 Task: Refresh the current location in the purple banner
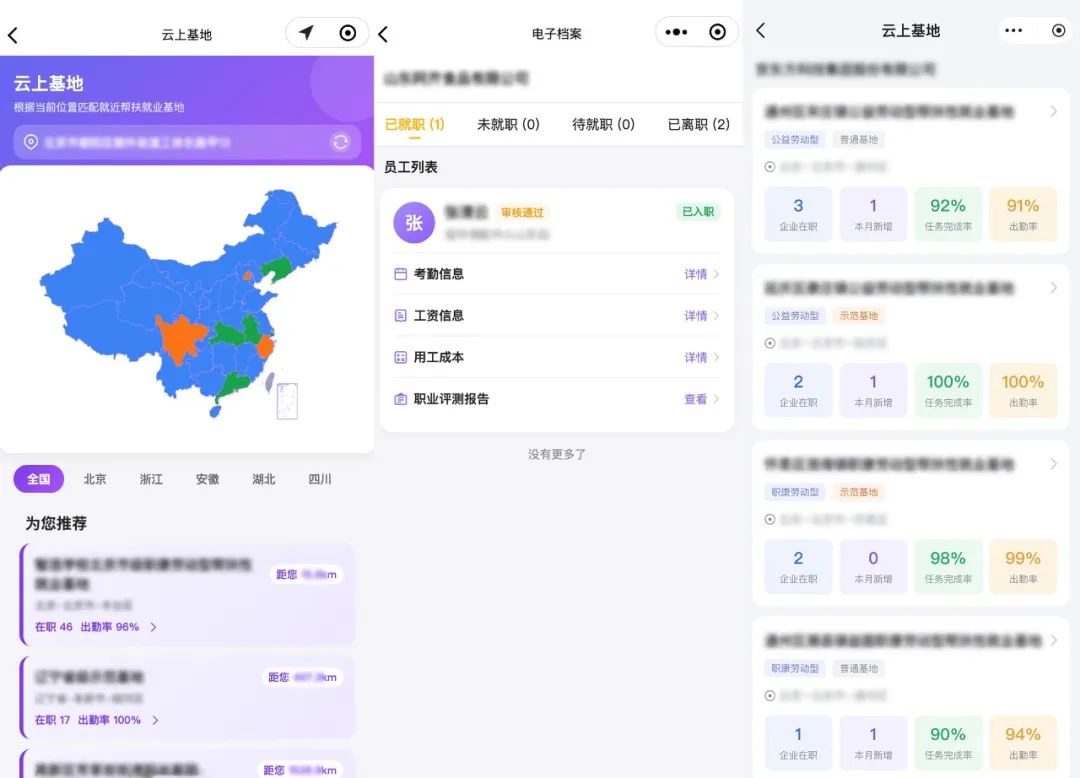click(x=340, y=142)
